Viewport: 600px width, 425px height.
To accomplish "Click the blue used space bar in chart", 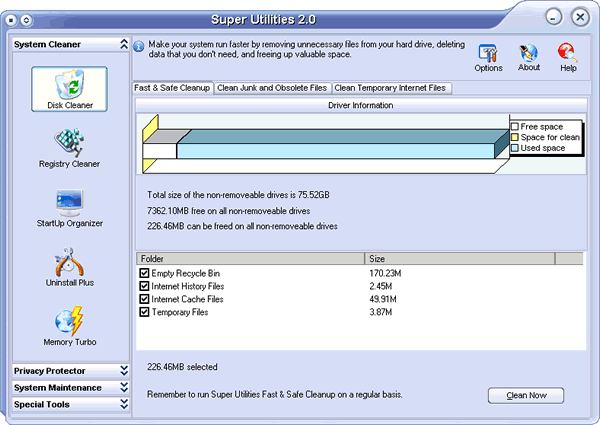I will (336, 151).
